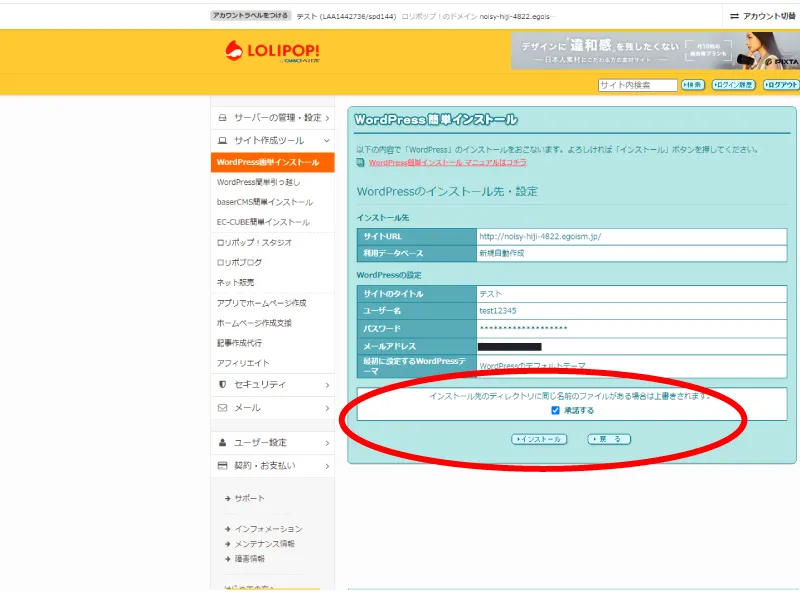The width and height of the screenshot is (800, 600).
Task: Click the パスワード row label
Action: point(382,329)
